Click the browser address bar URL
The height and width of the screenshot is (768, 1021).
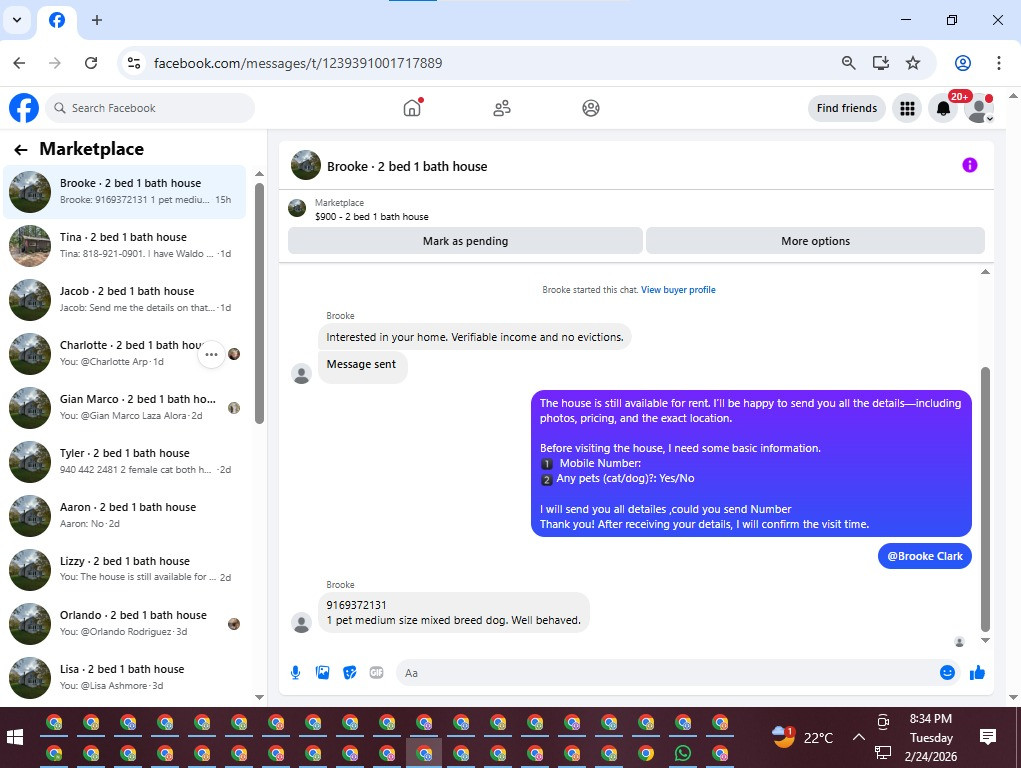pyautogui.click(x=298, y=63)
